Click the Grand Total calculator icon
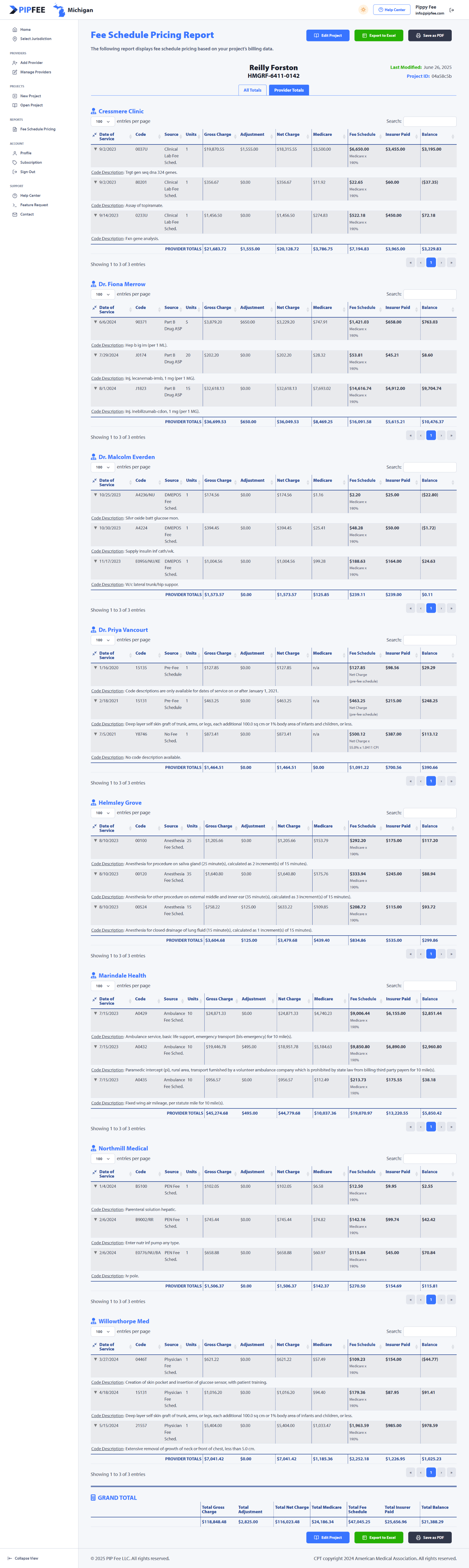 (93, 1497)
